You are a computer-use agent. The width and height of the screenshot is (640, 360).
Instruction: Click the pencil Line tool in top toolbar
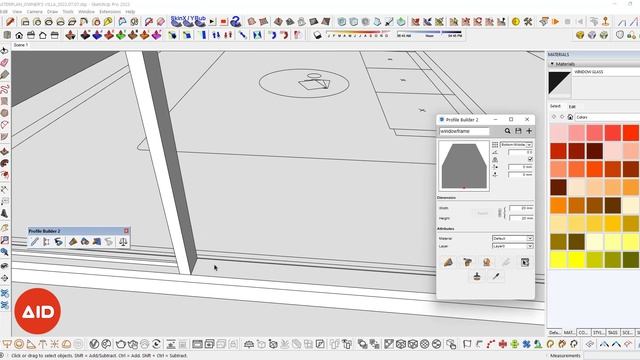[10, 22]
